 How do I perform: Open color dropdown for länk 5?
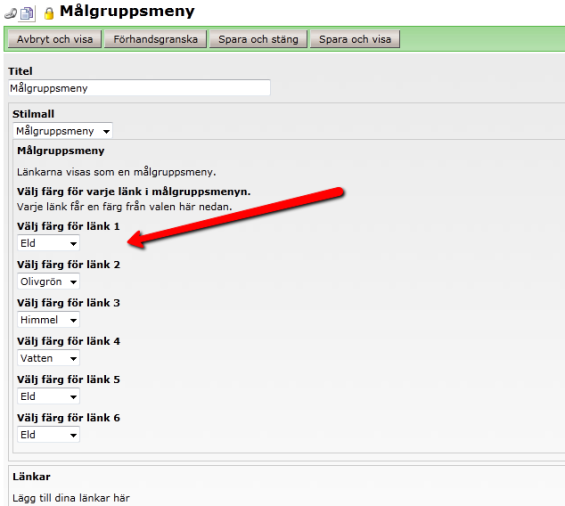(x=48, y=396)
